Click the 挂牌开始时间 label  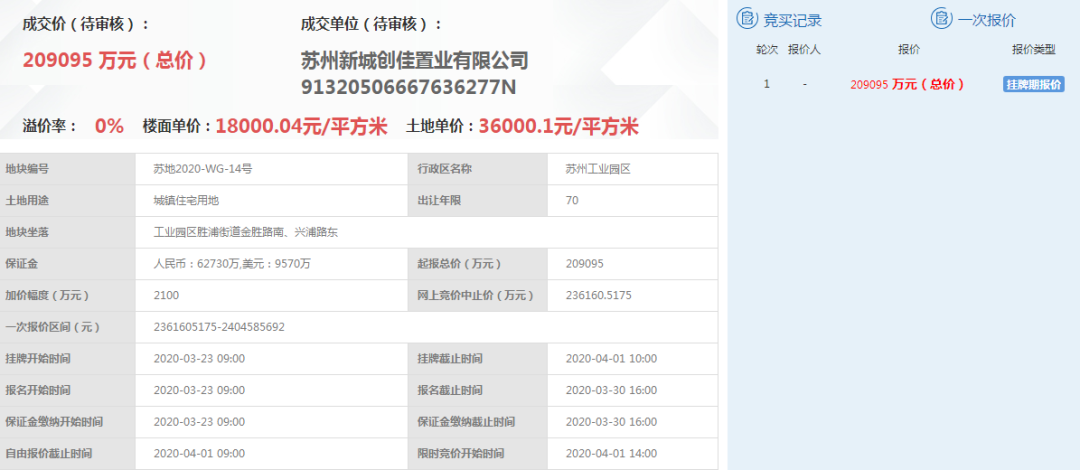(x=38, y=359)
